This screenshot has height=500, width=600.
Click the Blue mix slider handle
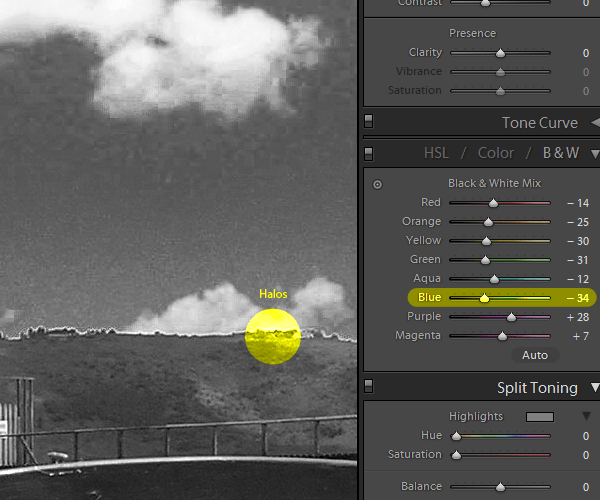pos(484,298)
